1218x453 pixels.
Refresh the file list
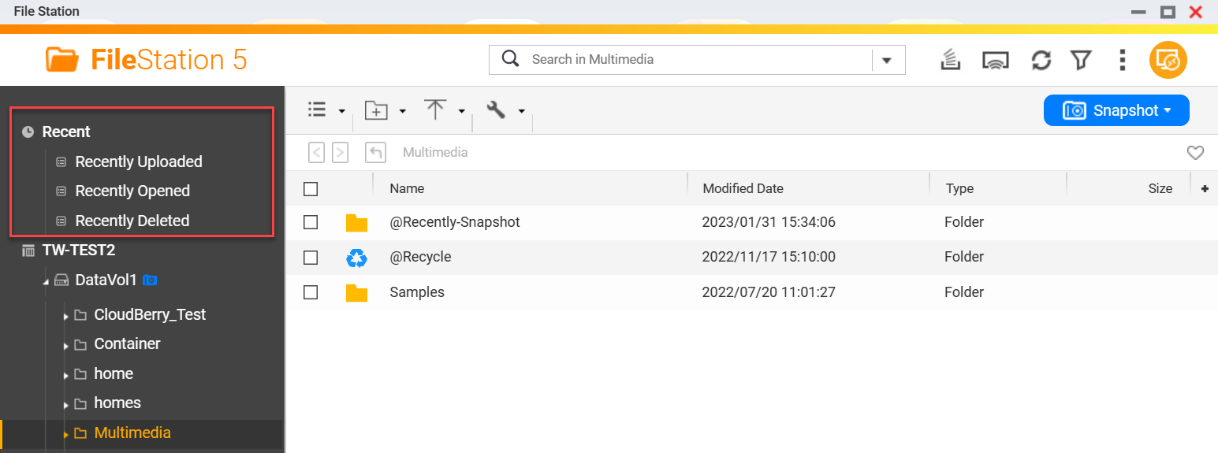coord(1041,60)
